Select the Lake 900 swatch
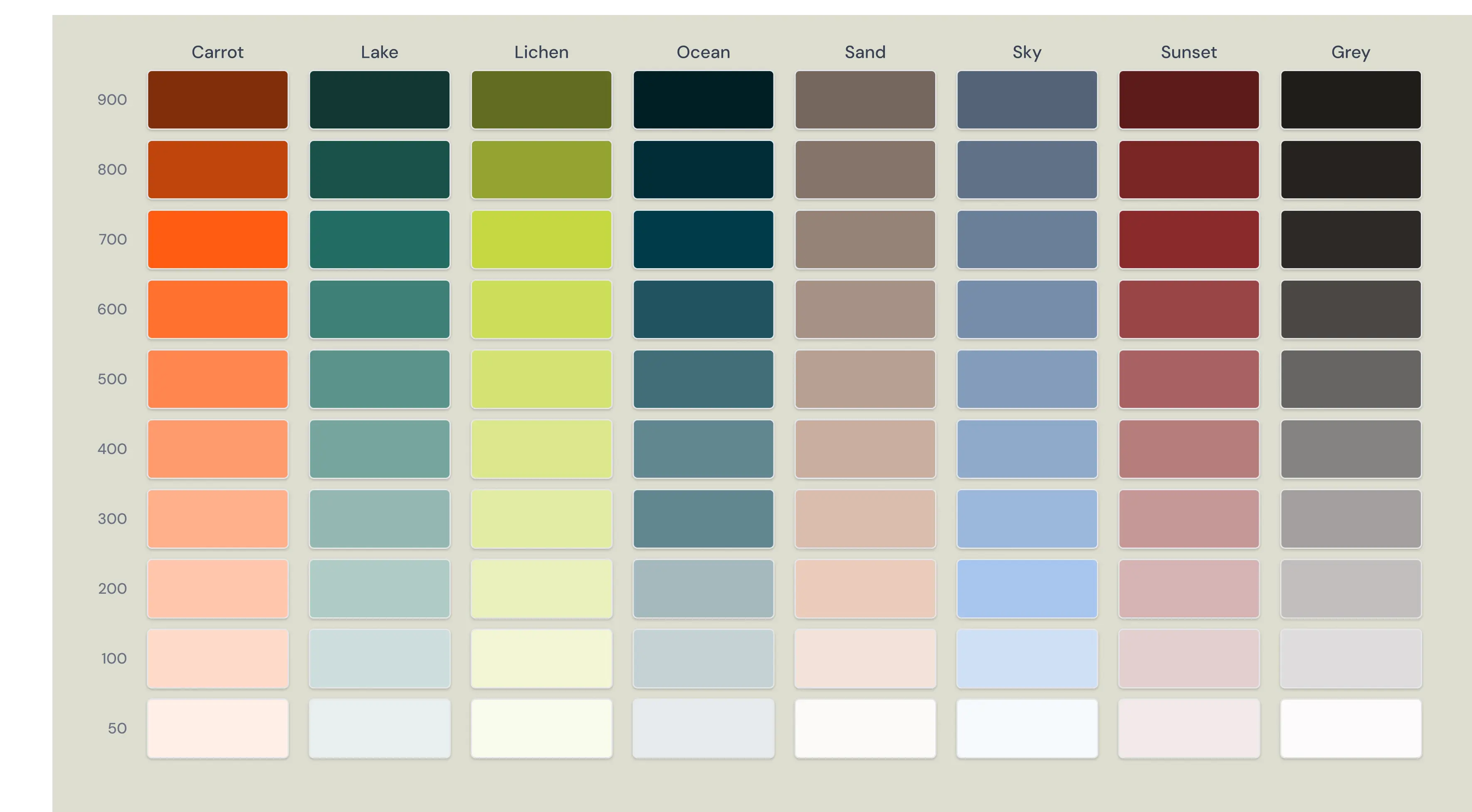Image resolution: width=1472 pixels, height=812 pixels. coord(379,100)
